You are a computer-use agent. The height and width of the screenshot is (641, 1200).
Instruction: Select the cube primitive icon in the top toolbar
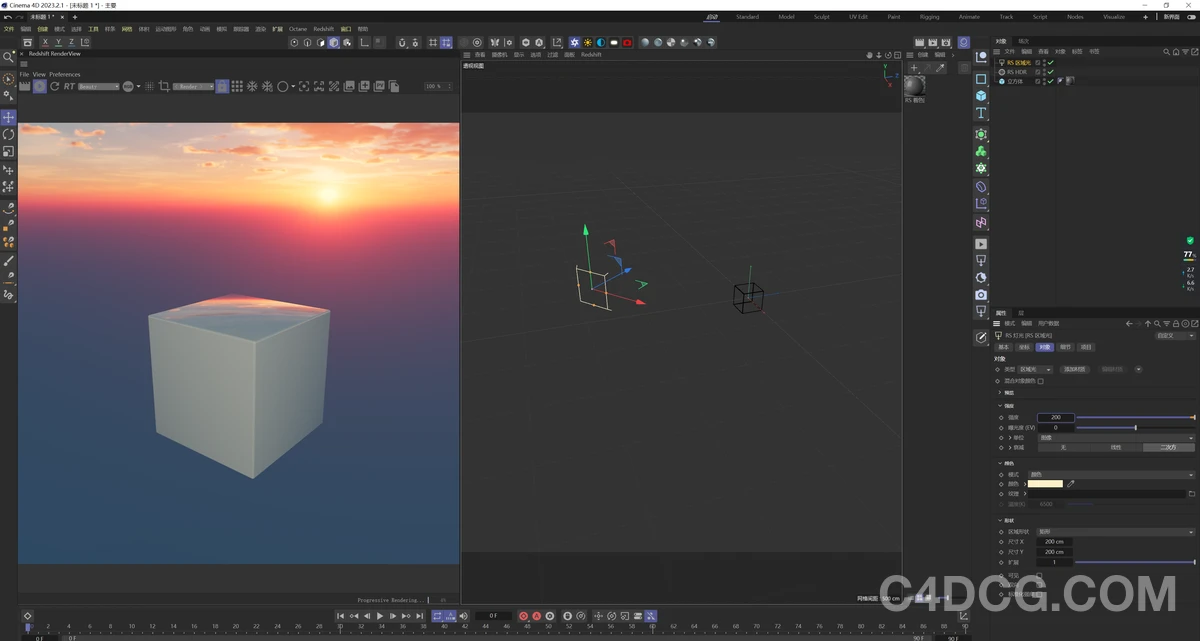coord(333,42)
